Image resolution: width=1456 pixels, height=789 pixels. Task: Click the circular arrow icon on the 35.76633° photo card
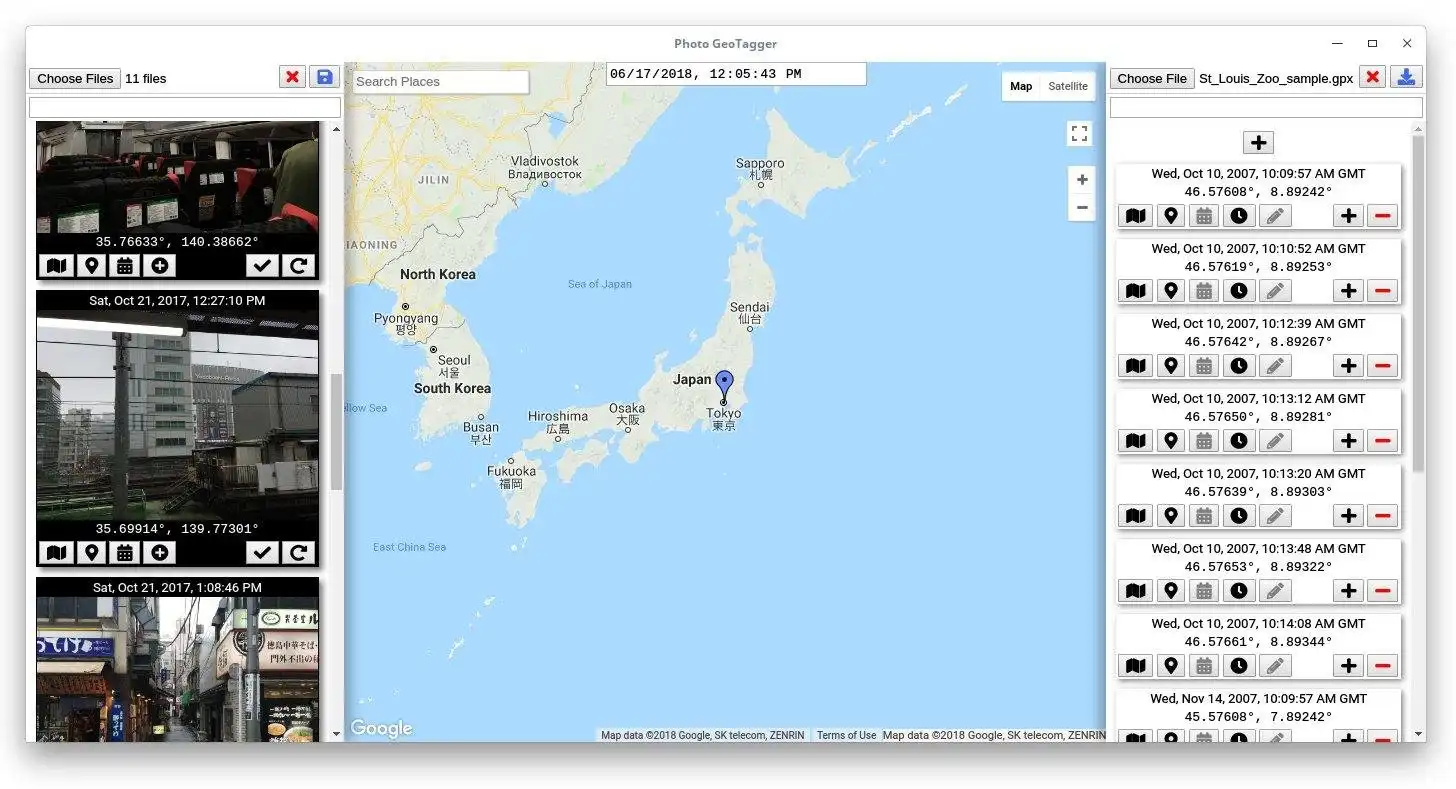pos(298,265)
